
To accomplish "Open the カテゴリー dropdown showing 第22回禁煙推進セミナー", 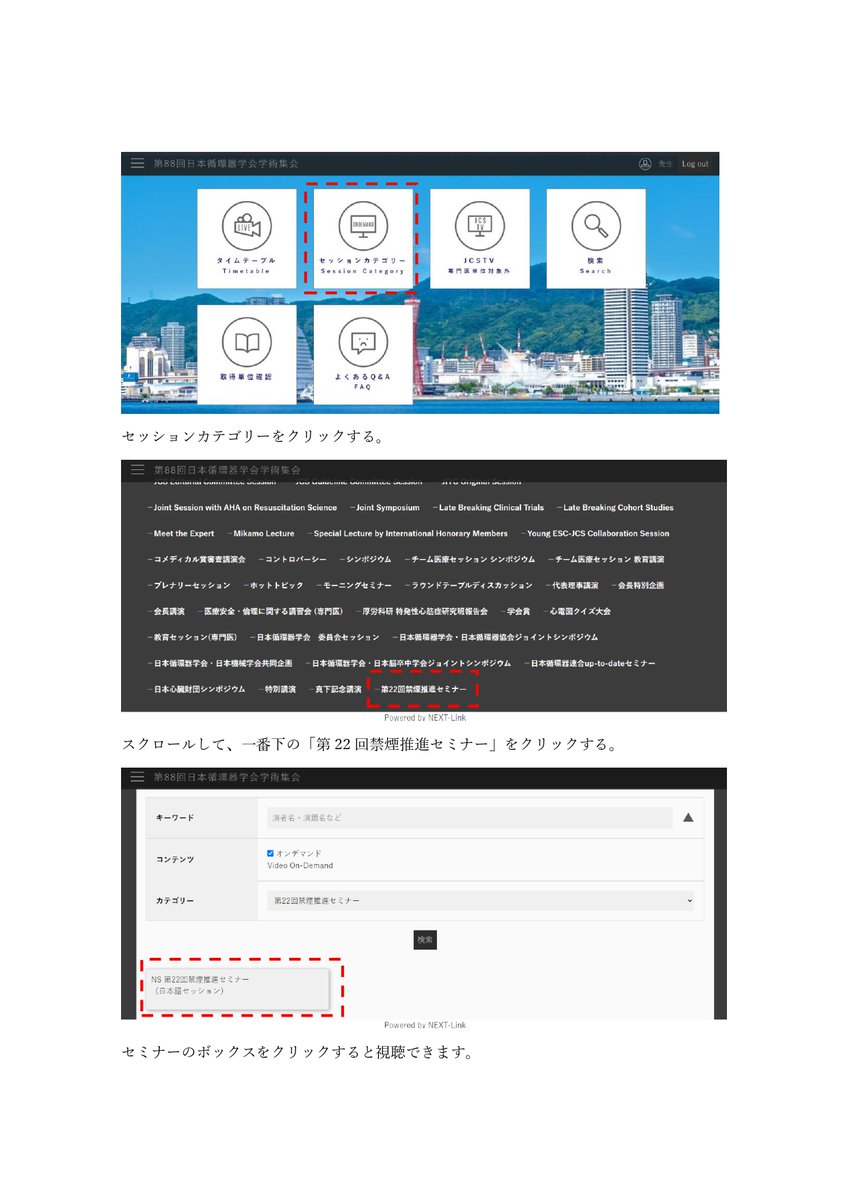I will coord(480,901).
